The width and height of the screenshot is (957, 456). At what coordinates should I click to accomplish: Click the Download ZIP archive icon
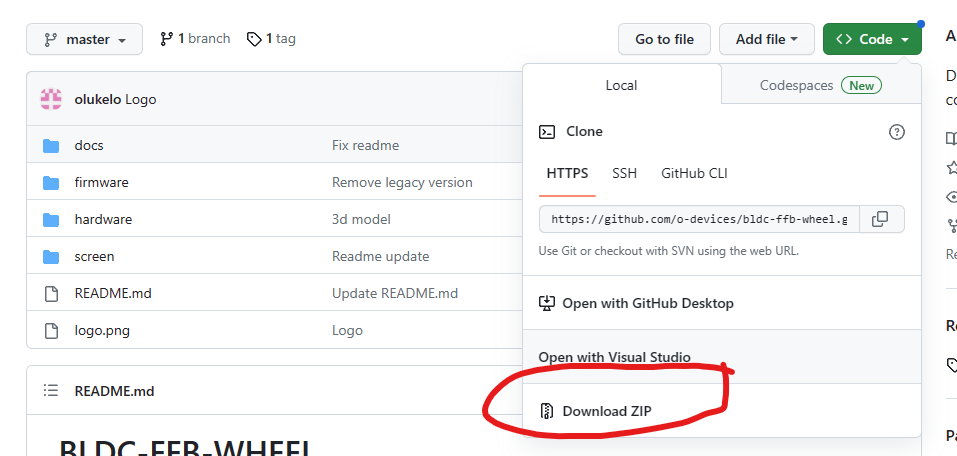point(547,411)
